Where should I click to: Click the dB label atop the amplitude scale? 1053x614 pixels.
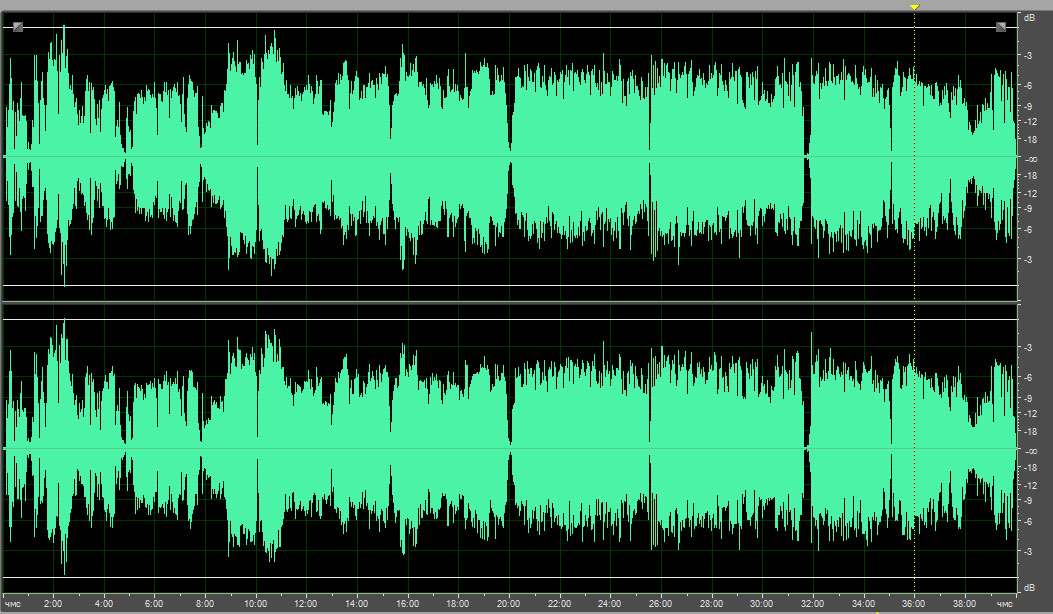coord(1027,18)
